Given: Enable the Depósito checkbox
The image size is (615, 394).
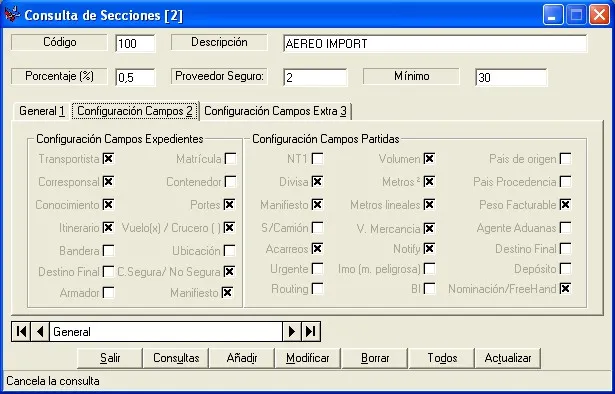Looking at the screenshot, I should tap(565, 269).
